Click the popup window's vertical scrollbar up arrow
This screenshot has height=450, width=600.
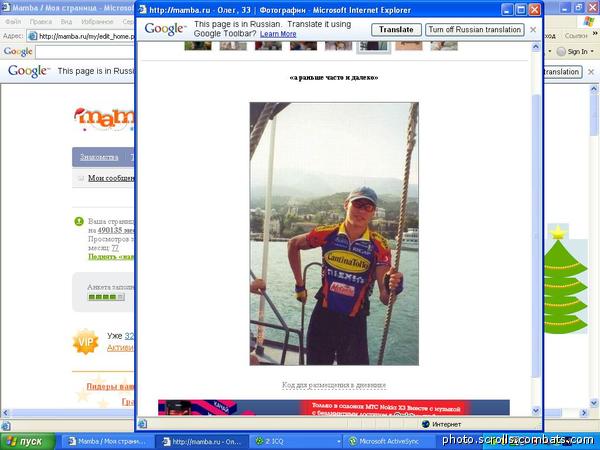coord(536,47)
